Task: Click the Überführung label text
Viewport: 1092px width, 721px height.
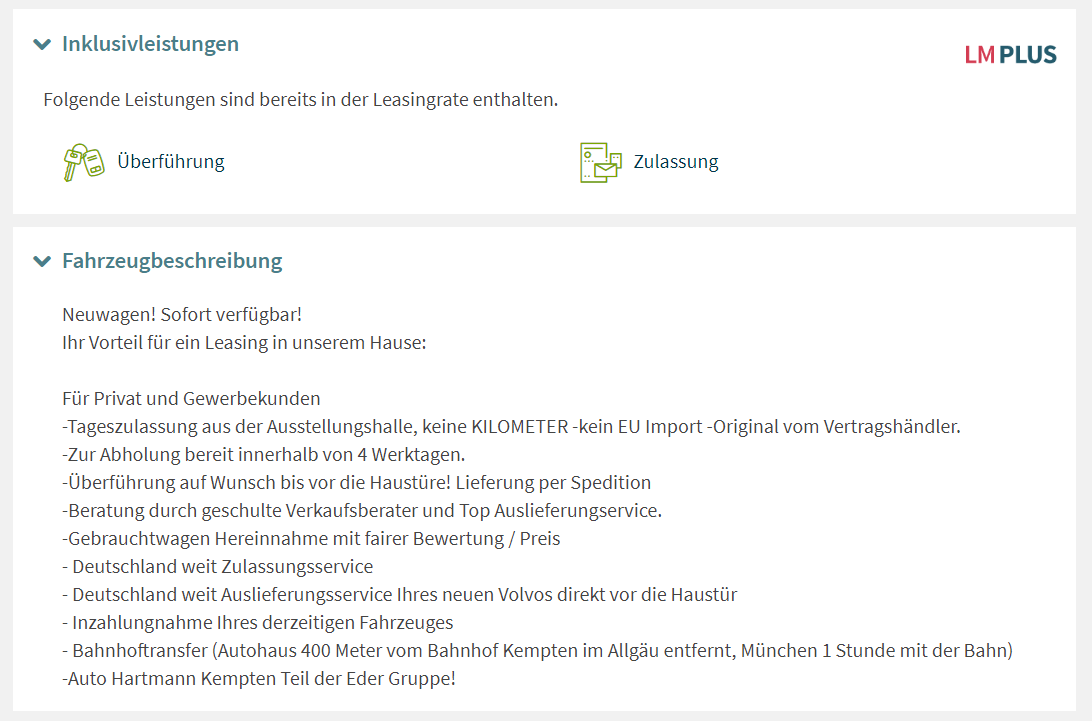Action: [171, 162]
